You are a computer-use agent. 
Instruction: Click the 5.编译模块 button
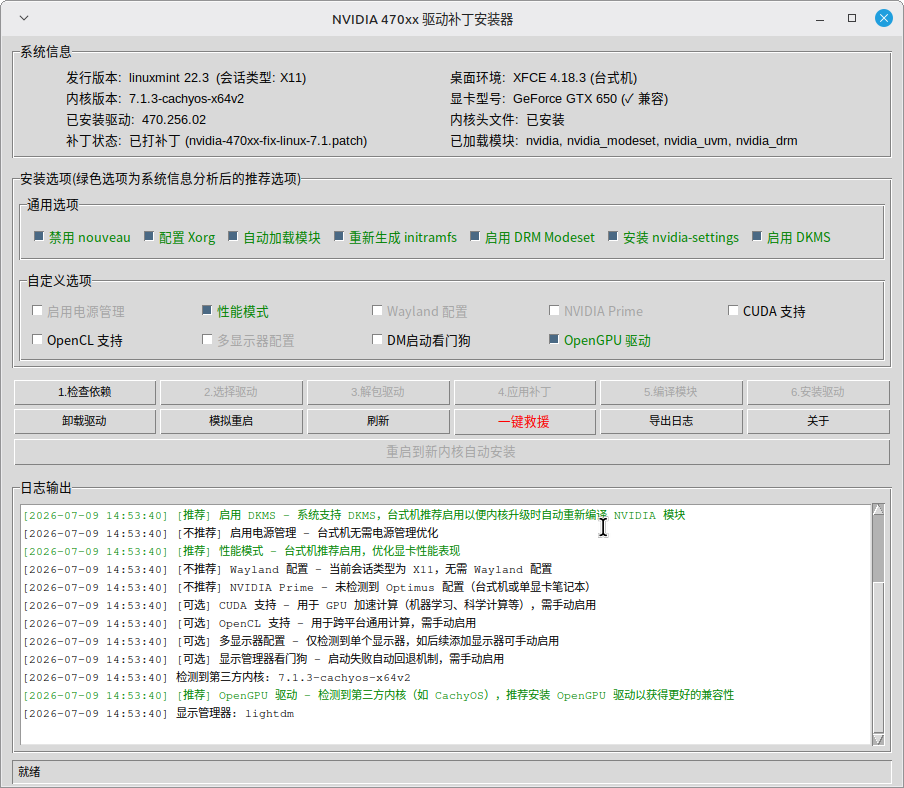pos(671,392)
